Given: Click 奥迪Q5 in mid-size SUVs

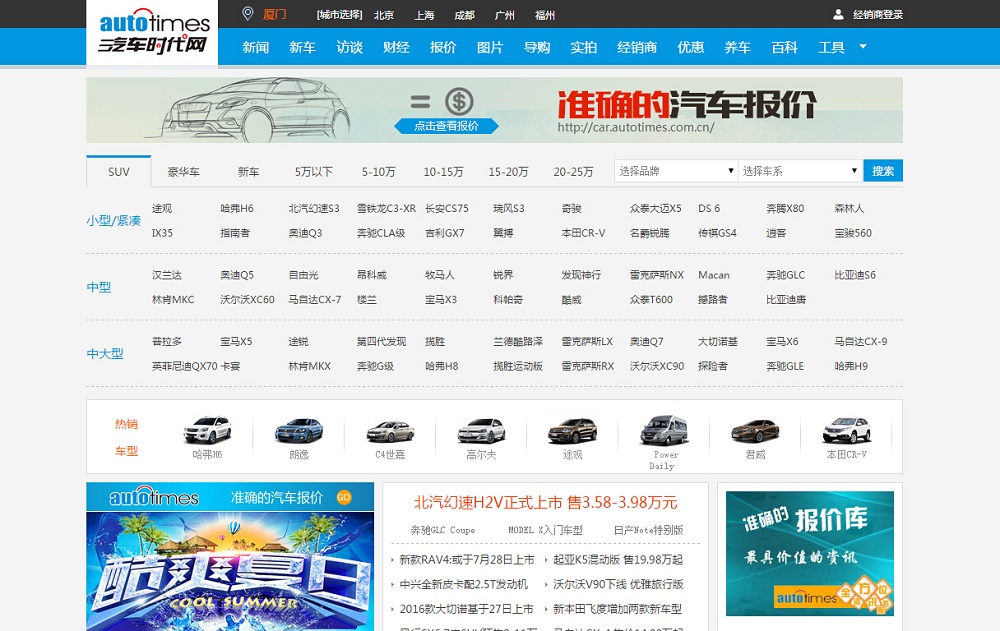Looking at the screenshot, I should click(x=237, y=275).
